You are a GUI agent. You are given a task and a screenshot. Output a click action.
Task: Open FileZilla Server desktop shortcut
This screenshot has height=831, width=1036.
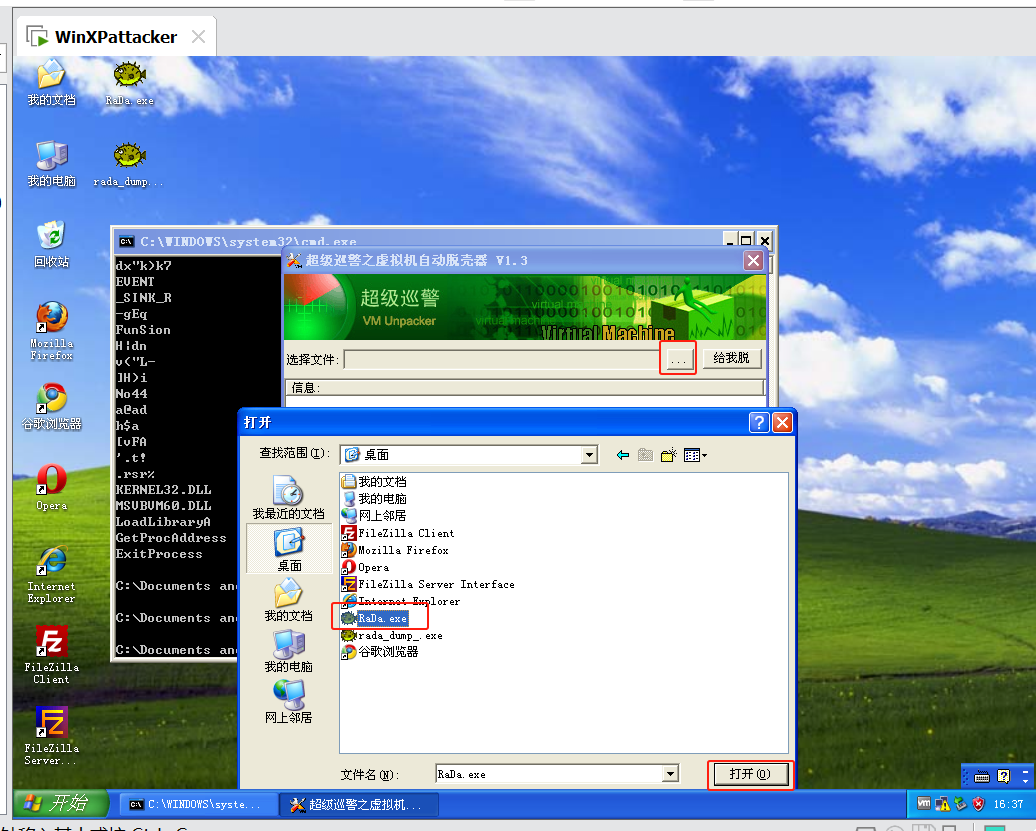(52, 736)
